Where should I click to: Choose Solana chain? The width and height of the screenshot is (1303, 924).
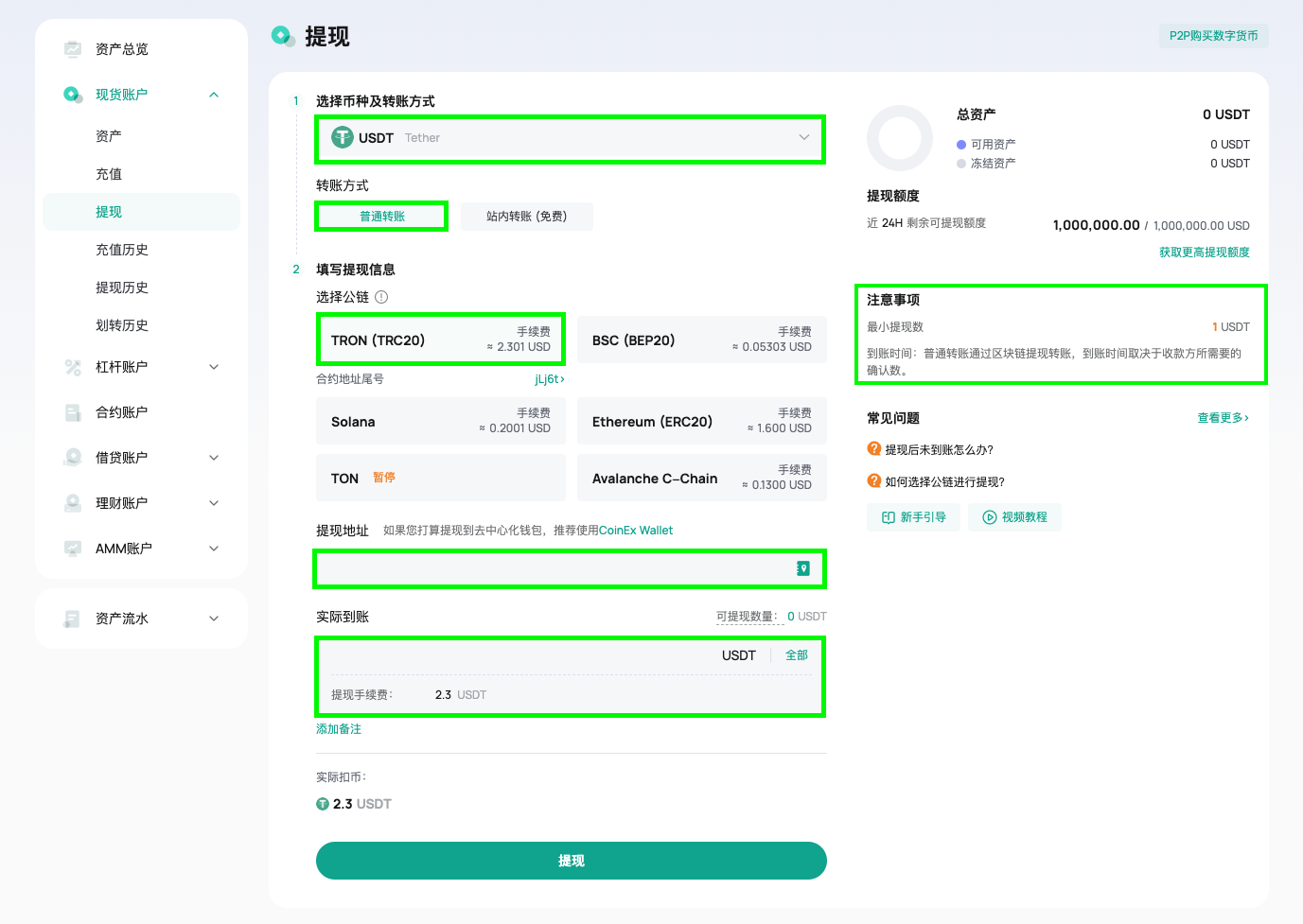[441, 422]
